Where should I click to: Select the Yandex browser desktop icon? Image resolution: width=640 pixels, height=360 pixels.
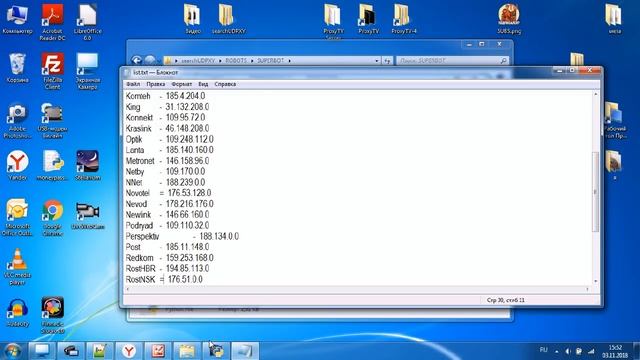pyautogui.click(x=17, y=165)
